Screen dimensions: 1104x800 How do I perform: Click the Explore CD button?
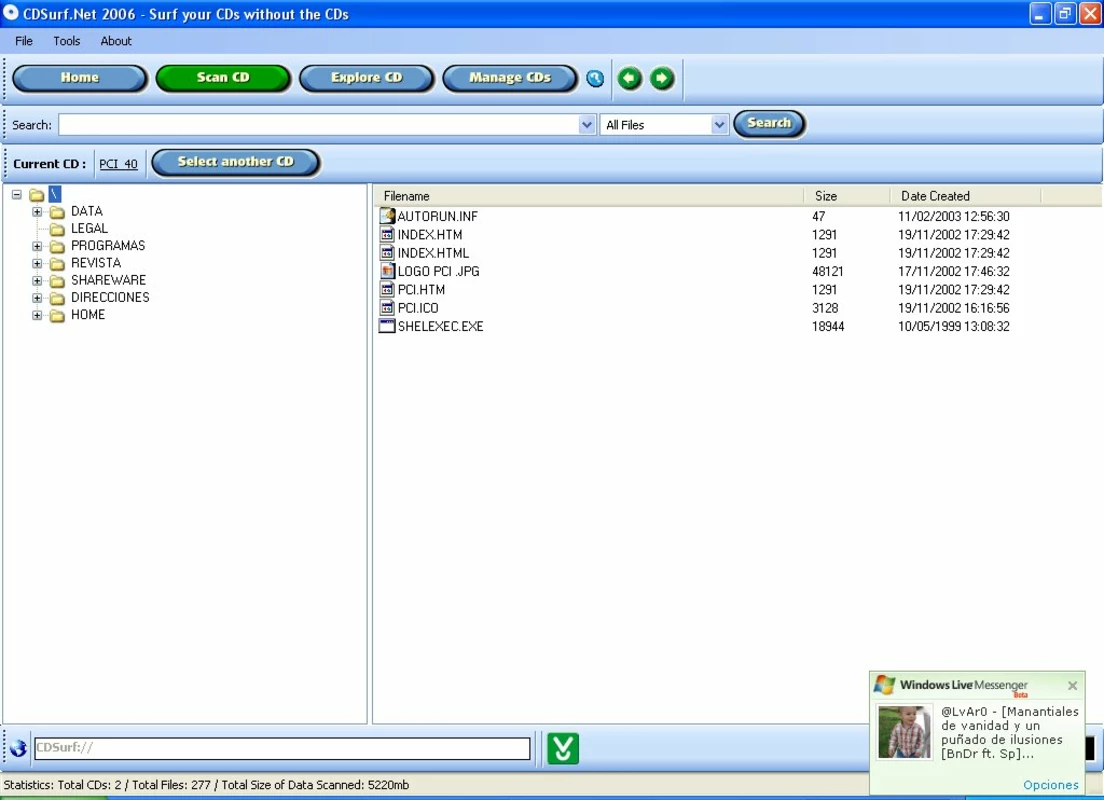pos(367,78)
